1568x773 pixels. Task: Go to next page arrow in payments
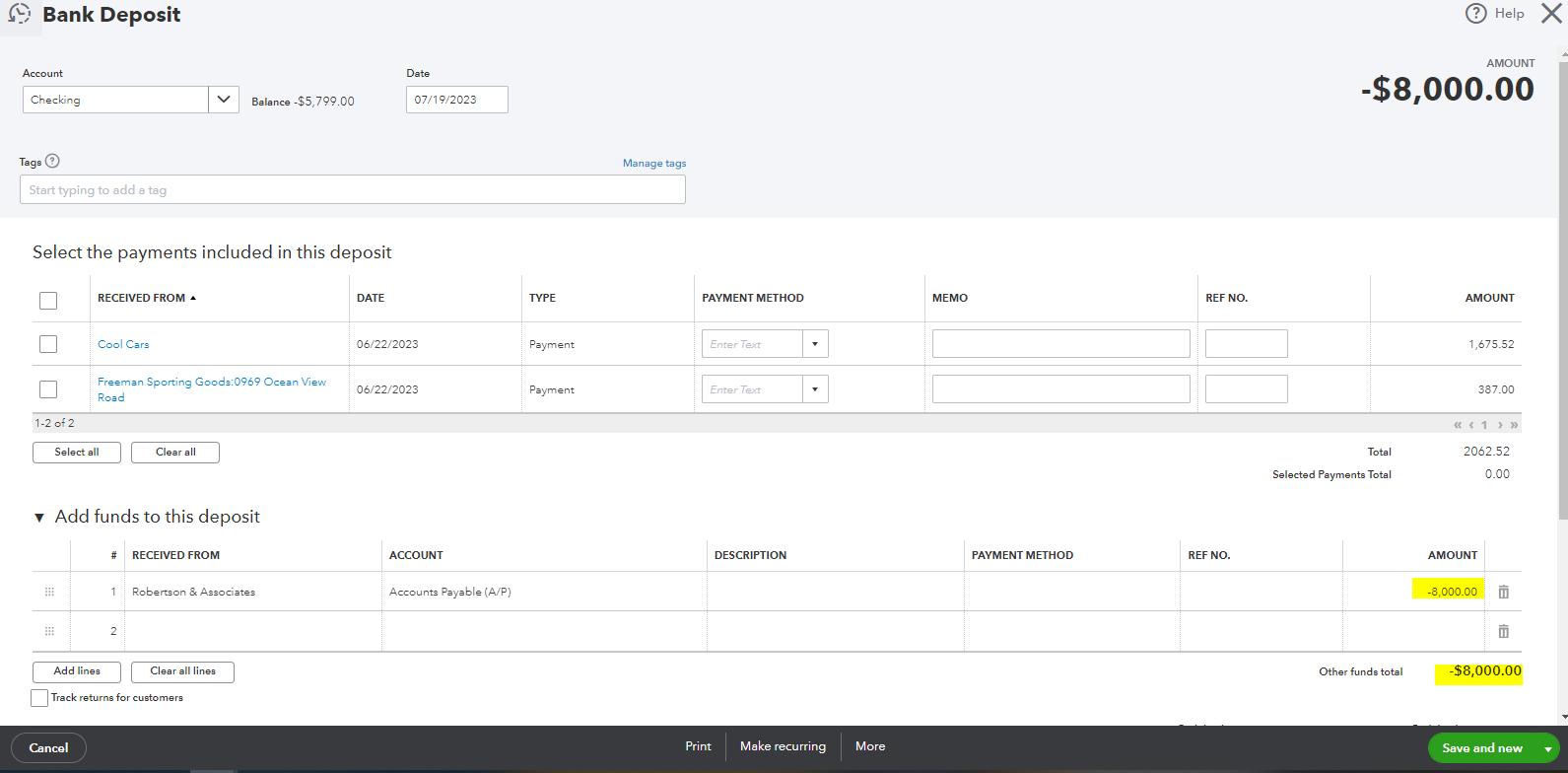coord(1500,425)
